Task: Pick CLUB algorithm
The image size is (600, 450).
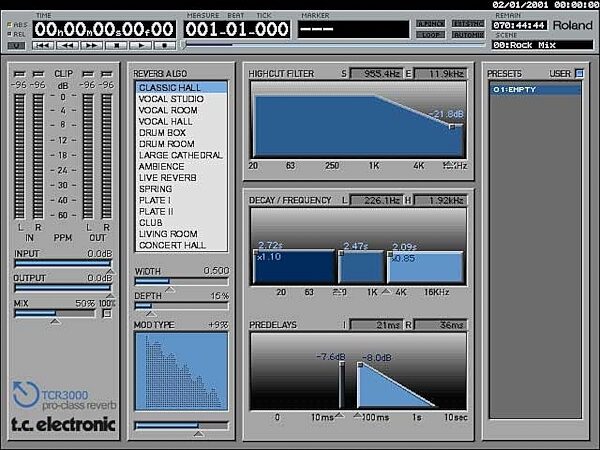Action: tap(181, 222)
